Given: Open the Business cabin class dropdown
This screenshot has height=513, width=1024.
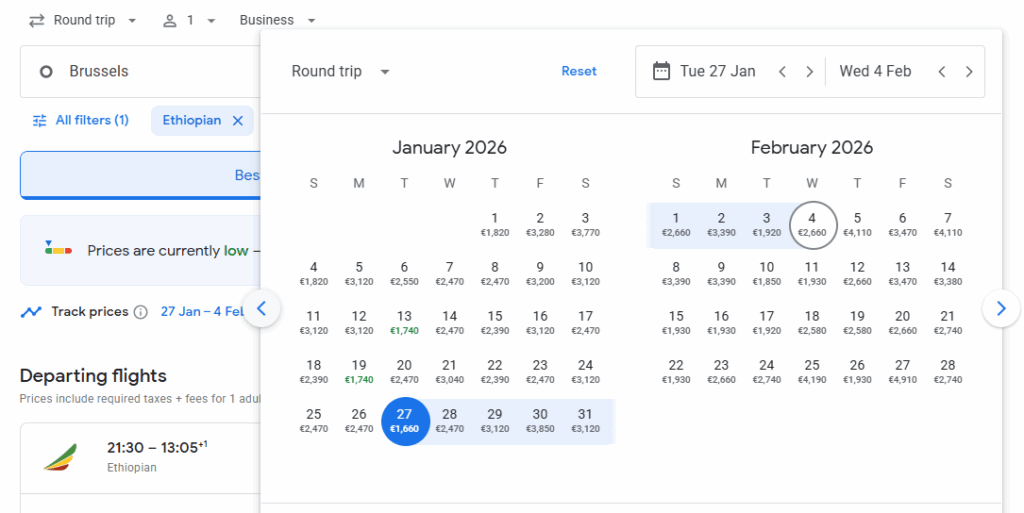Looking at the screenshot, I should pos(277,20).
